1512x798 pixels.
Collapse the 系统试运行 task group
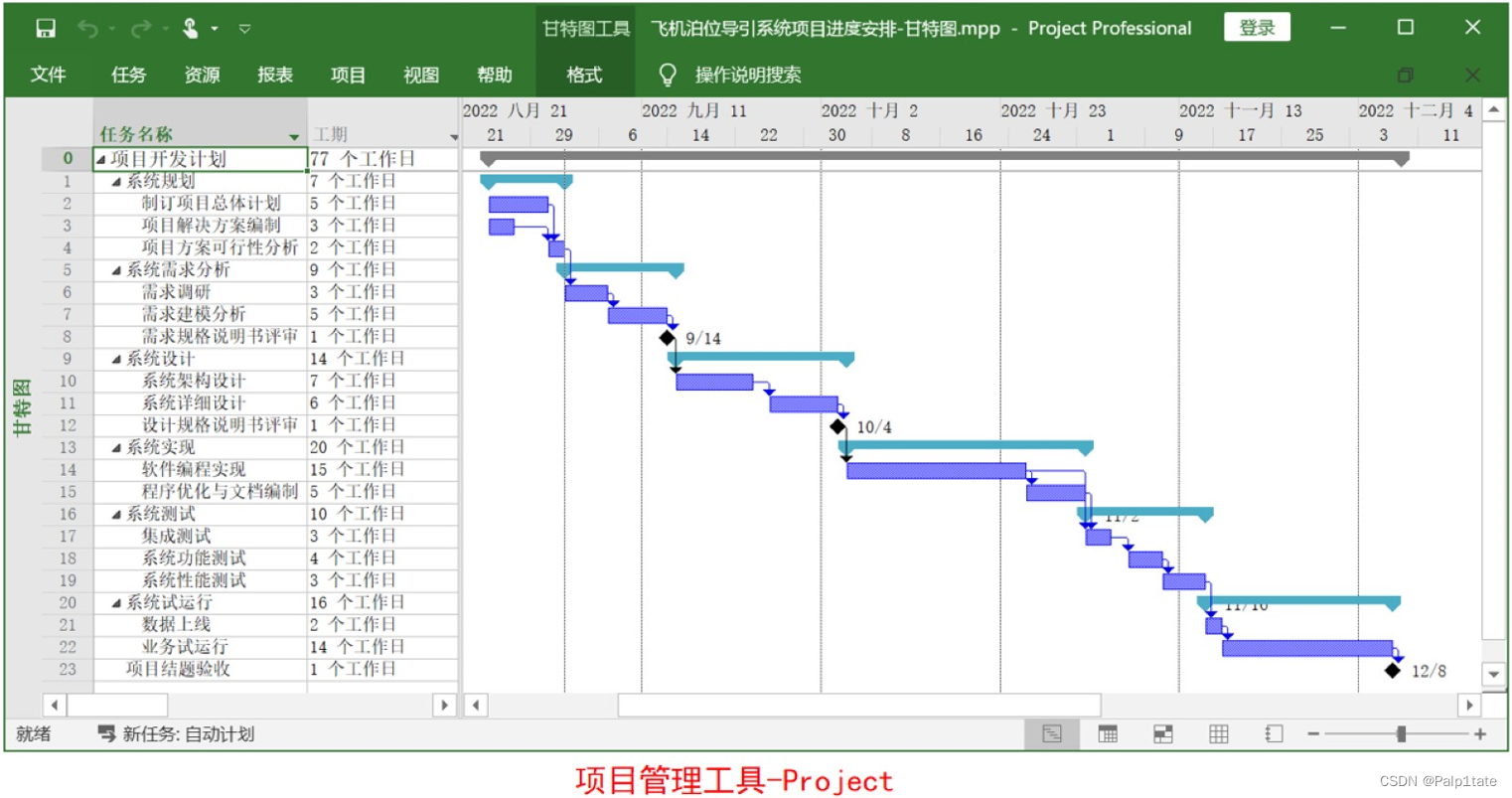click(x=116, y=603)
